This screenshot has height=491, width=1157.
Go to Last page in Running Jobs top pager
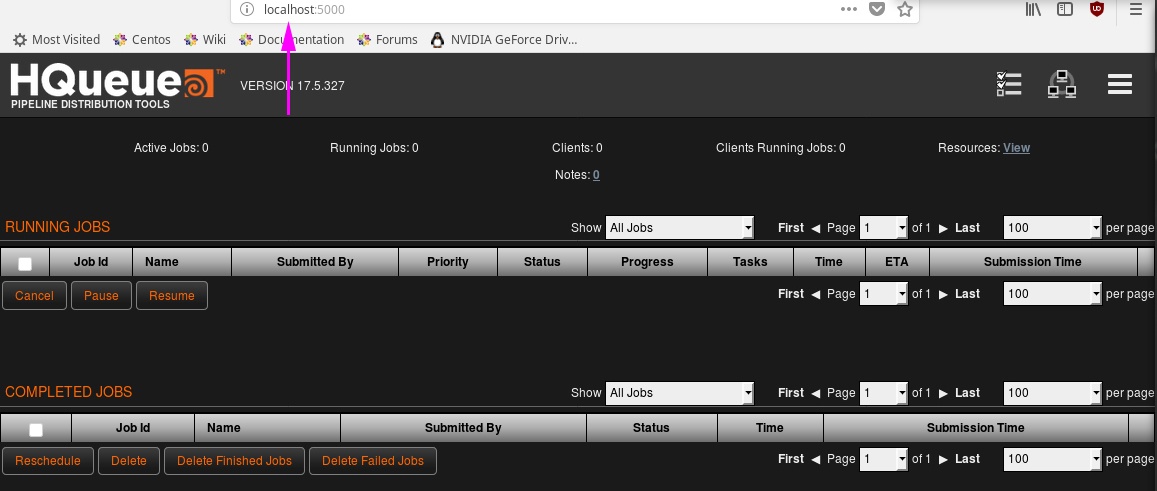967,227
